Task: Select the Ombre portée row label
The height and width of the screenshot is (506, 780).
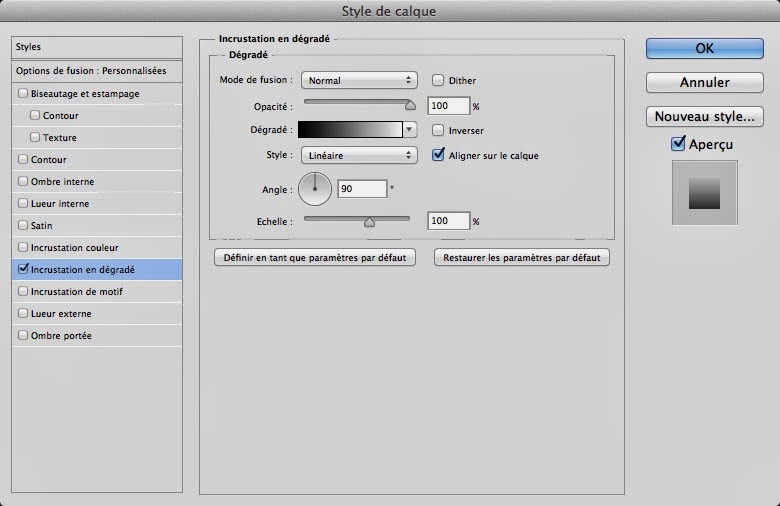Action: [61, 336]
